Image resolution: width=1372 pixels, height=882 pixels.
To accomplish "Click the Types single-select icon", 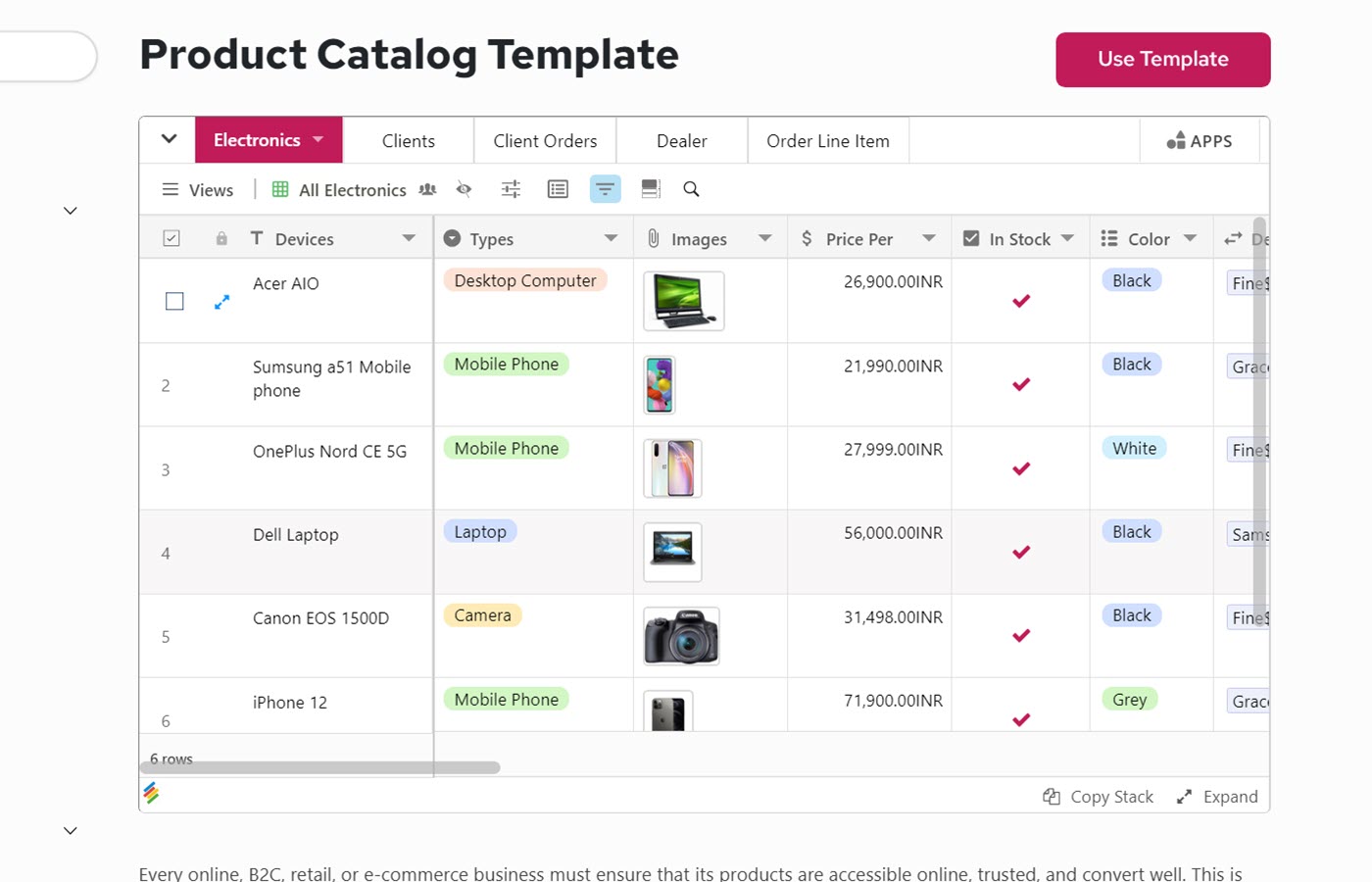I will (452, 238).
